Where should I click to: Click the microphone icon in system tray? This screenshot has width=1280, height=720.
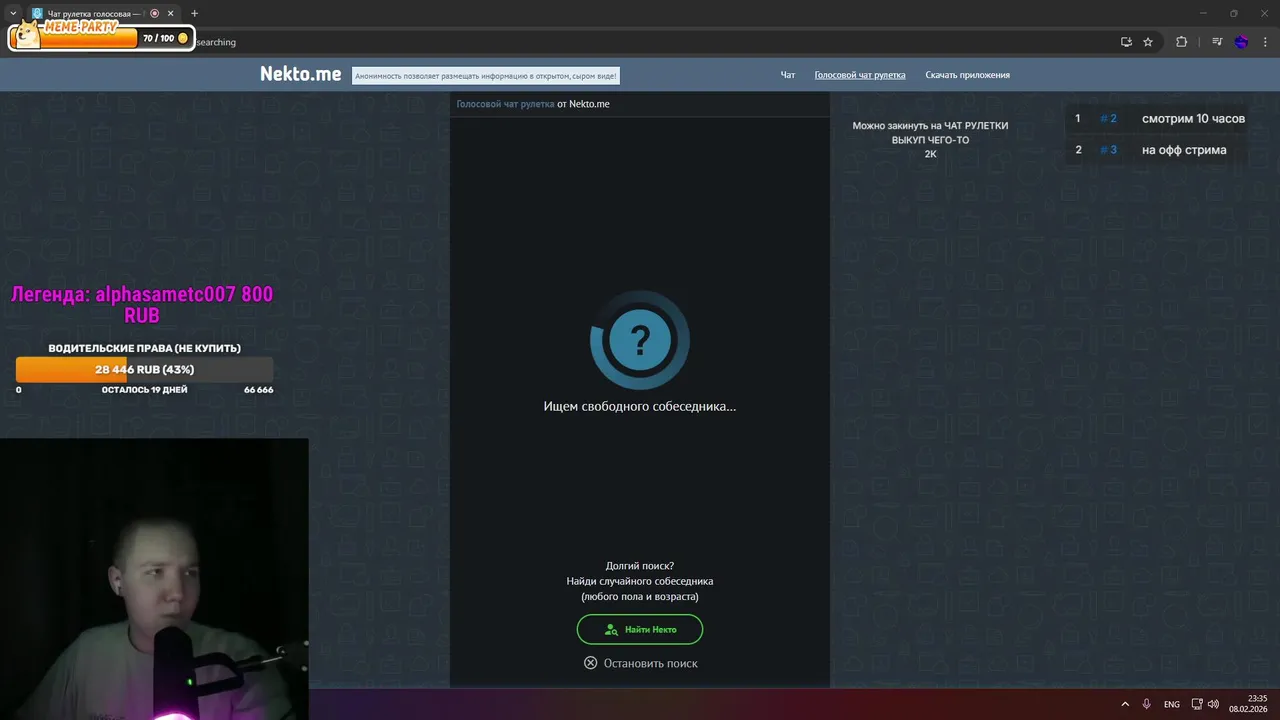coord(1147,704)
